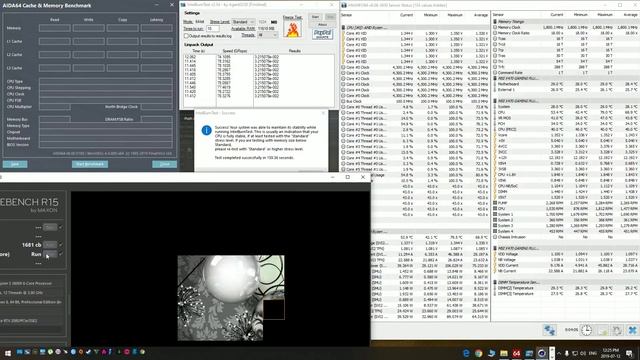The image size is (640, 360).
Task: Click the HWiNFO logging sheet icon
Action: click(602, 330)
